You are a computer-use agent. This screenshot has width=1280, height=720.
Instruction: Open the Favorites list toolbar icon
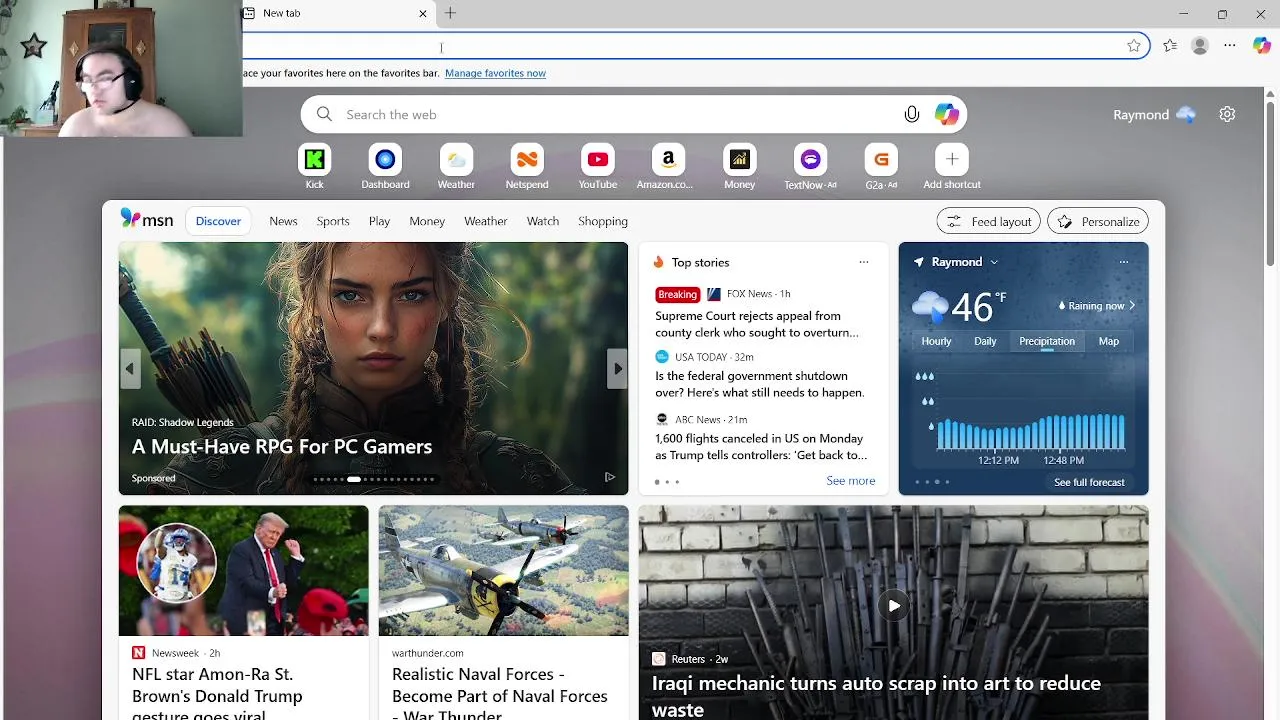(x=1170, y=46)
